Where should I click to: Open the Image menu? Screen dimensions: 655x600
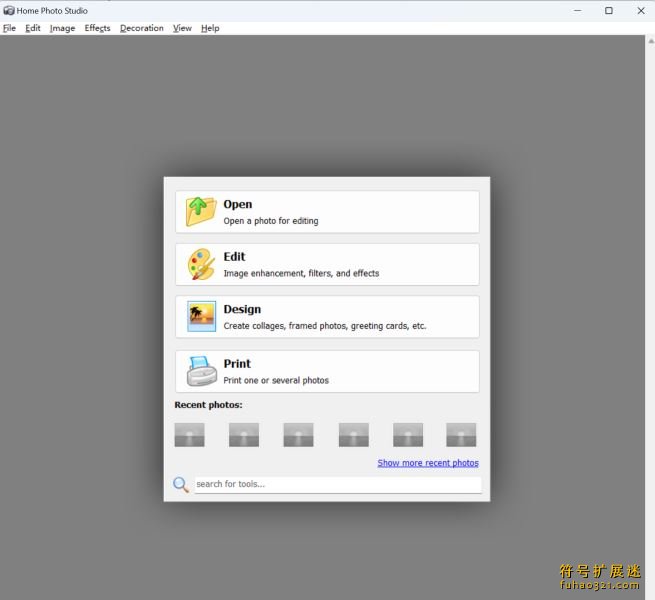62,28
